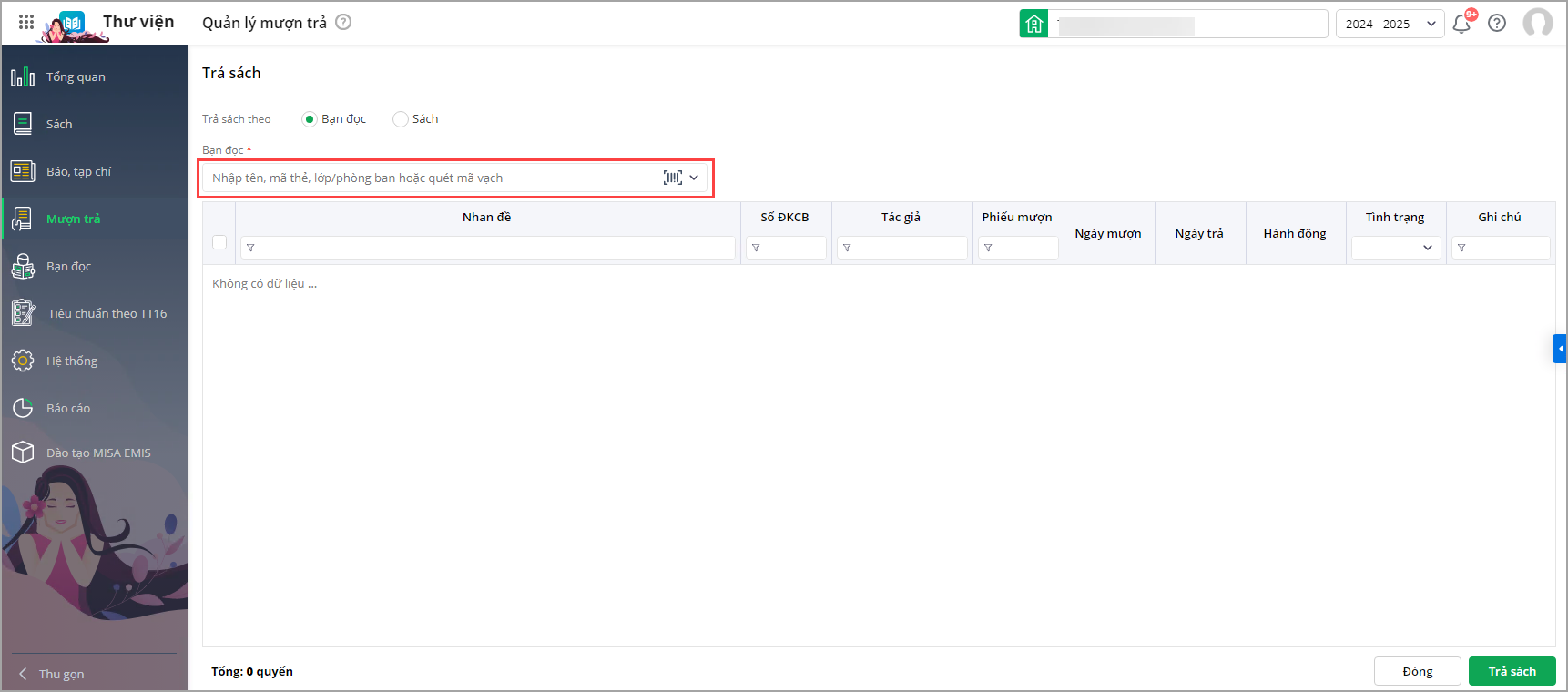This screenshot has width=1568, height=692.
Task: Click the Ngày trả column header
Action: (1199, 234)
